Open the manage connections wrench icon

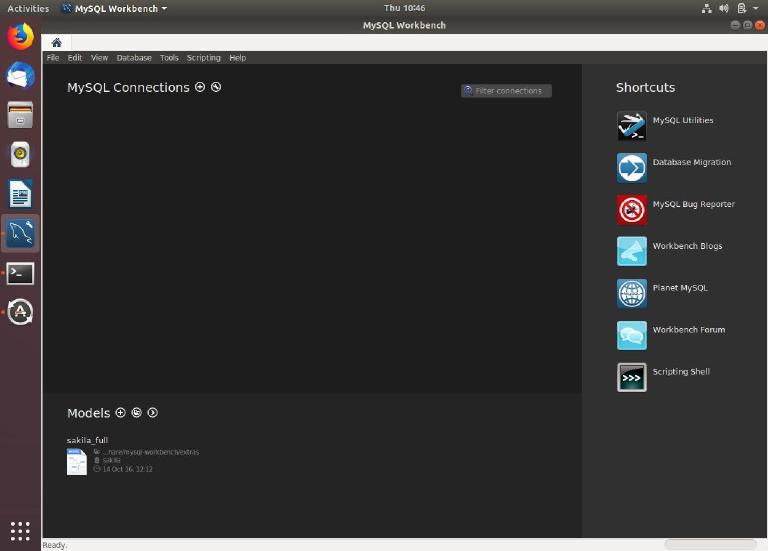tap(216, 87)
